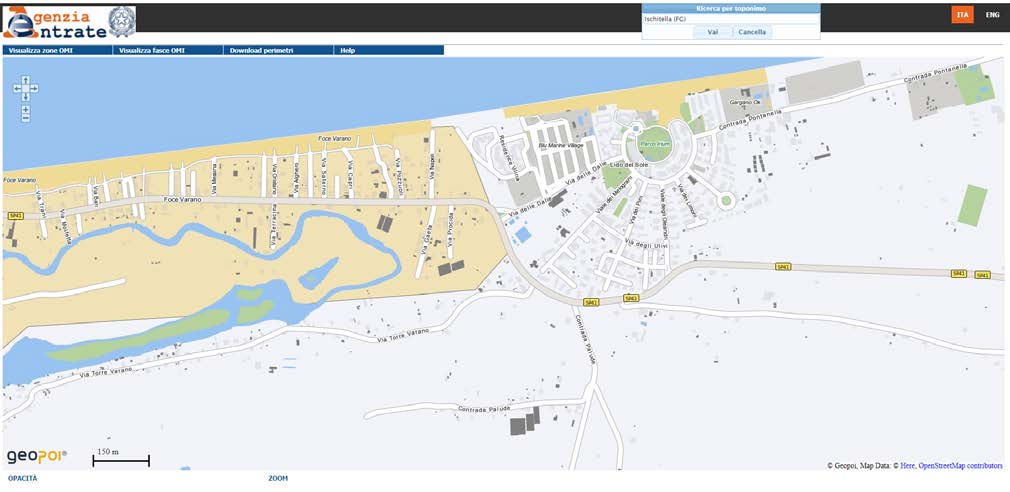Zoom out with the minus button

pos(25,118)
